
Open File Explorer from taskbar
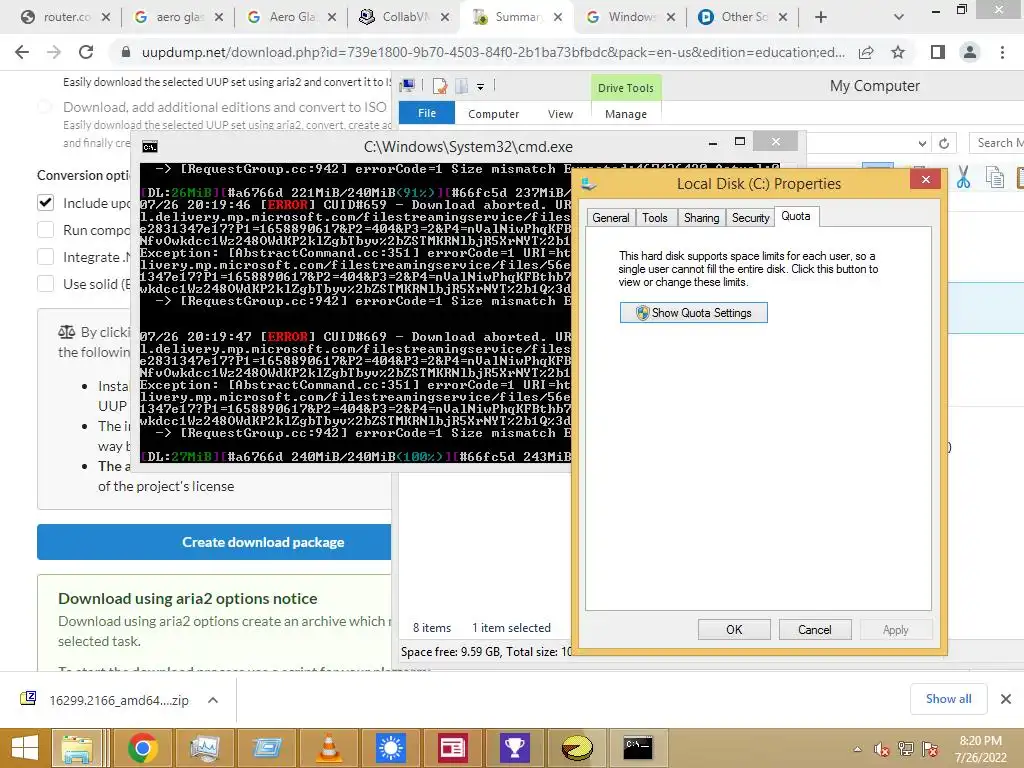pos(78,748)
